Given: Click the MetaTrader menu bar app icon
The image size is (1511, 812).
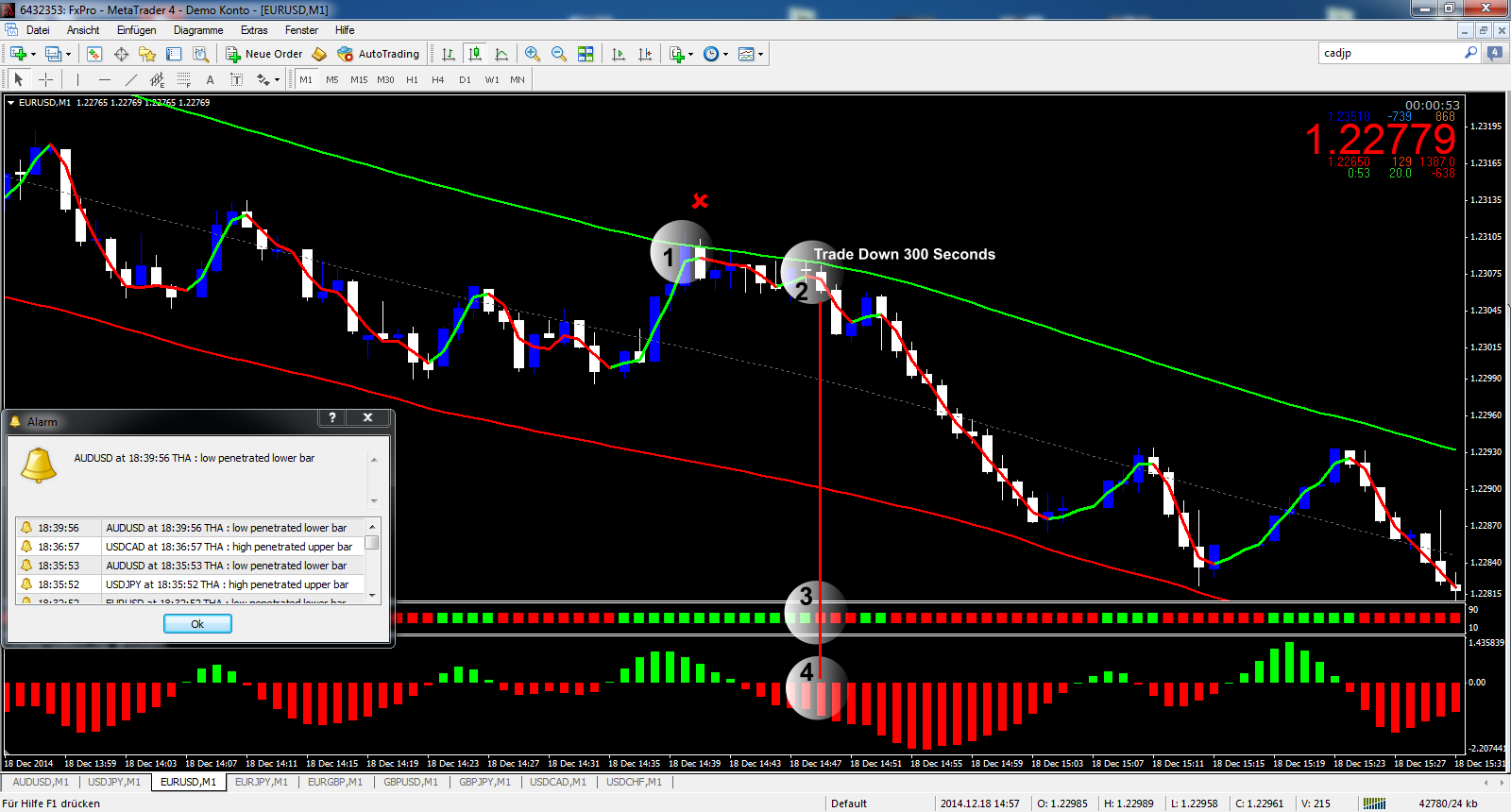Looking at the screenshot, I should (11, 30).
